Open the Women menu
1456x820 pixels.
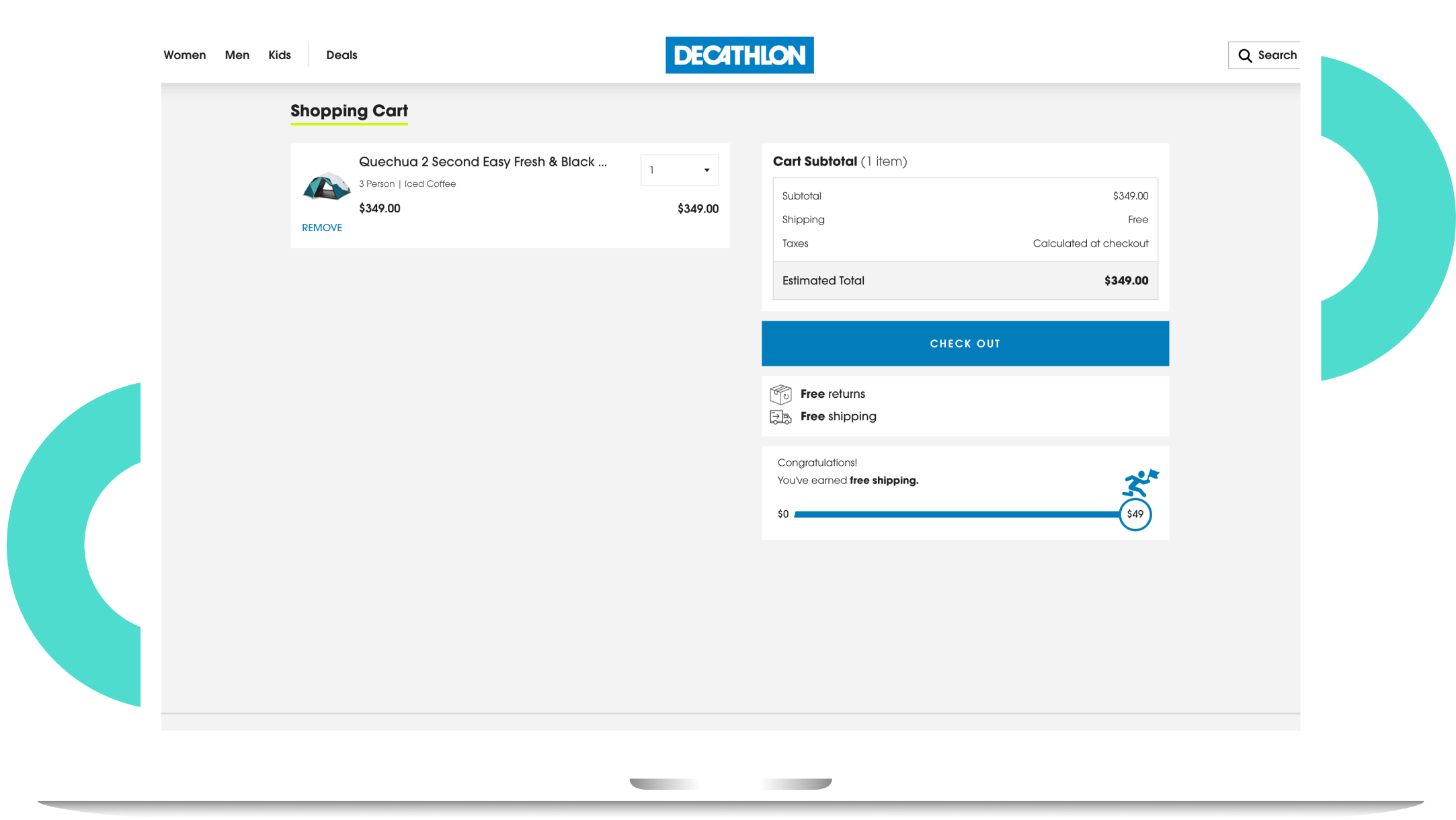coord(184,55)
